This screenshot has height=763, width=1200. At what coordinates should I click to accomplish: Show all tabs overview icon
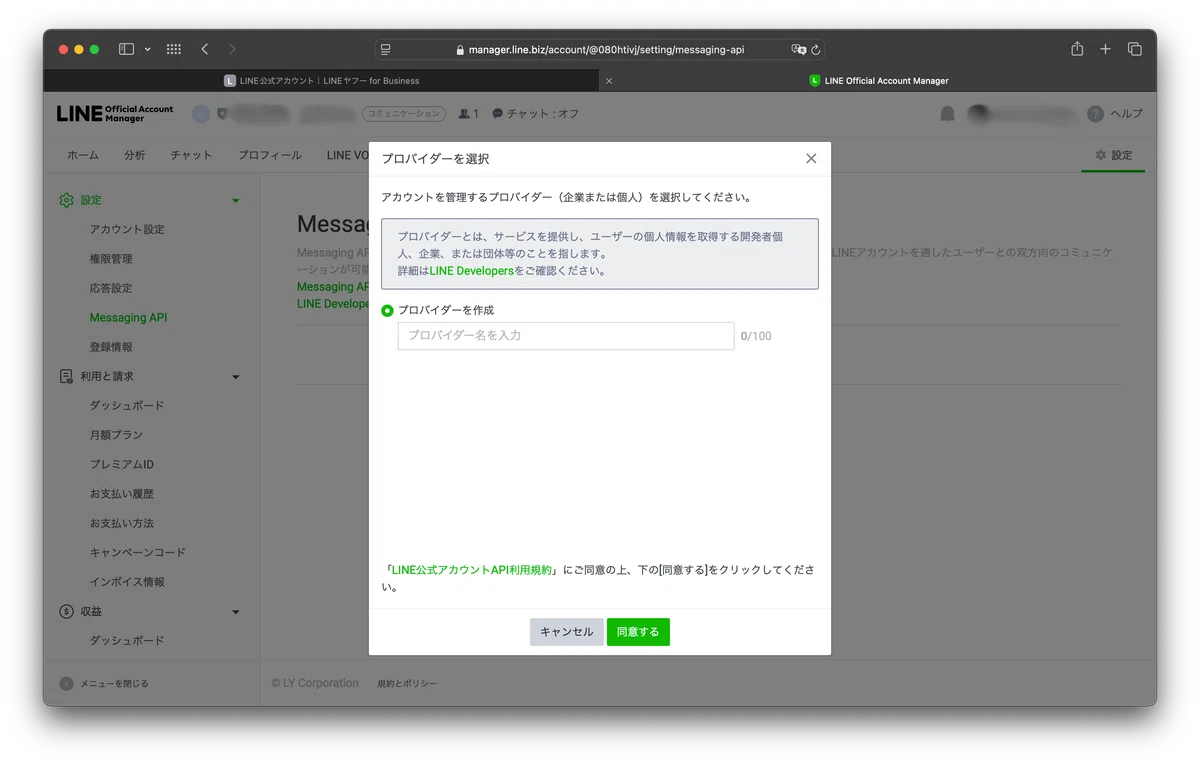coord(1135,49)
